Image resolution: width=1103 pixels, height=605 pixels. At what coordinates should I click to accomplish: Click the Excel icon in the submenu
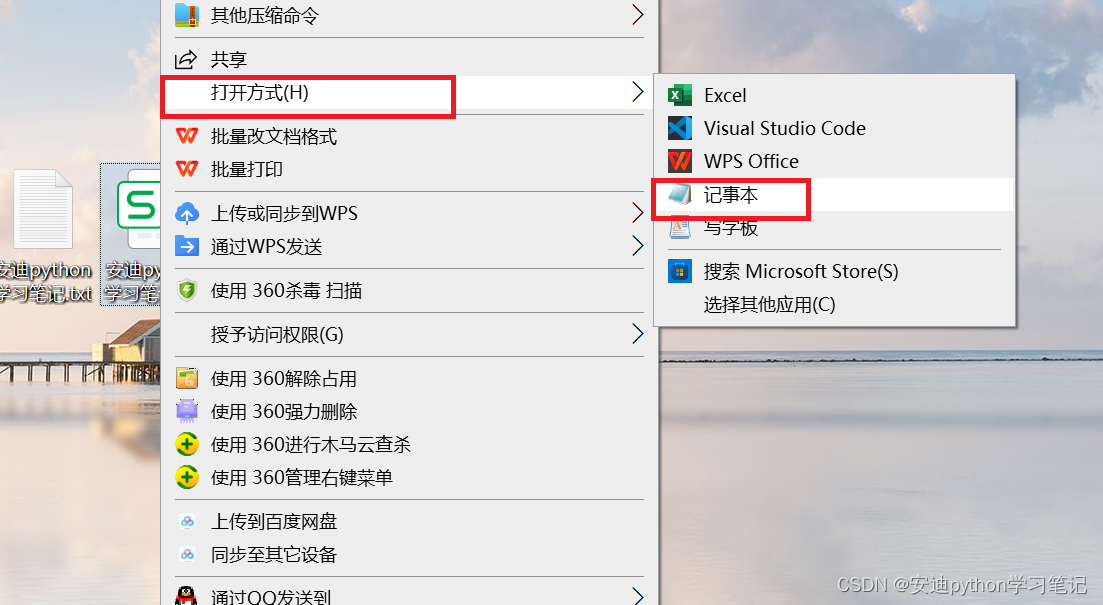680,95
